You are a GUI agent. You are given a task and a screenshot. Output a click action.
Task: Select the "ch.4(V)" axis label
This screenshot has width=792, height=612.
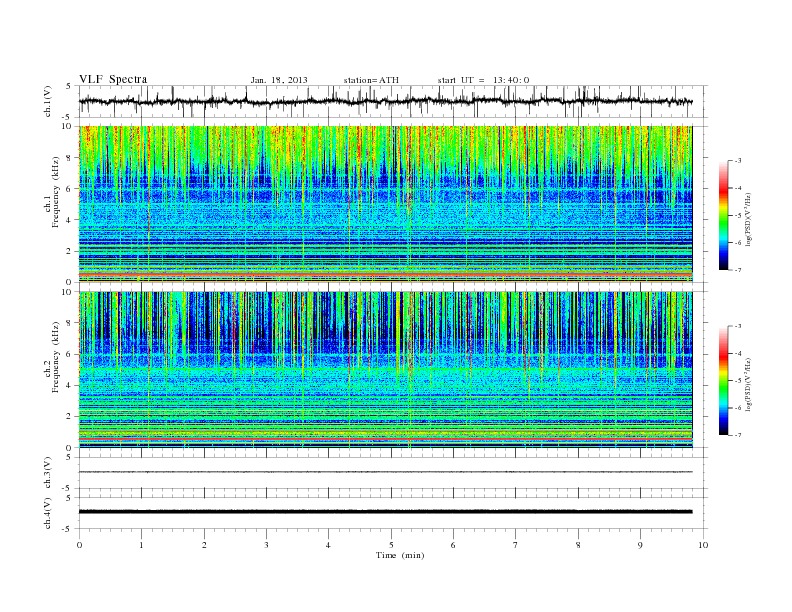click(48, 513)
